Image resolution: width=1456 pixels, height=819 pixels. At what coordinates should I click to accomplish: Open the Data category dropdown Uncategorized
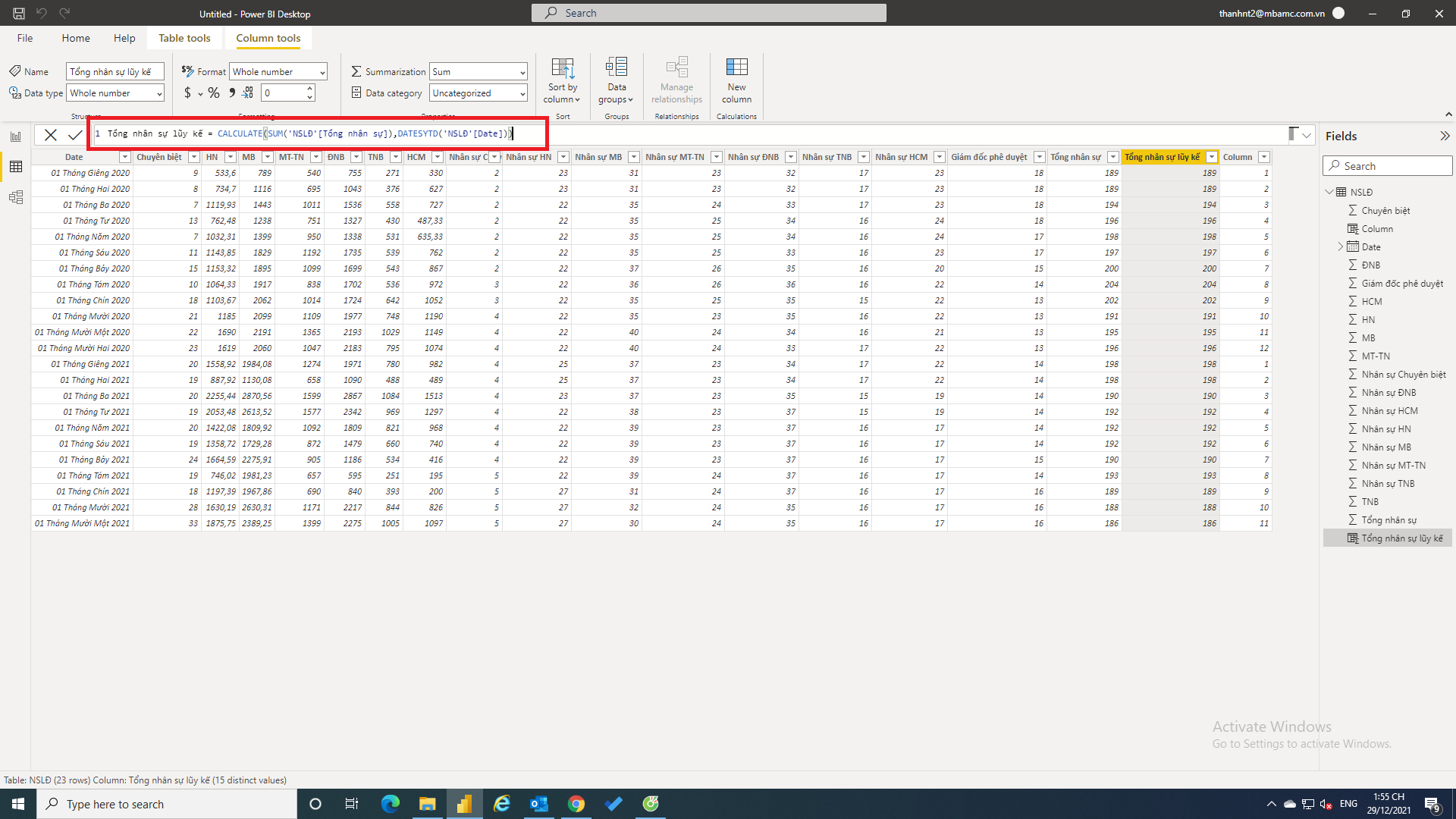[479, 93]
